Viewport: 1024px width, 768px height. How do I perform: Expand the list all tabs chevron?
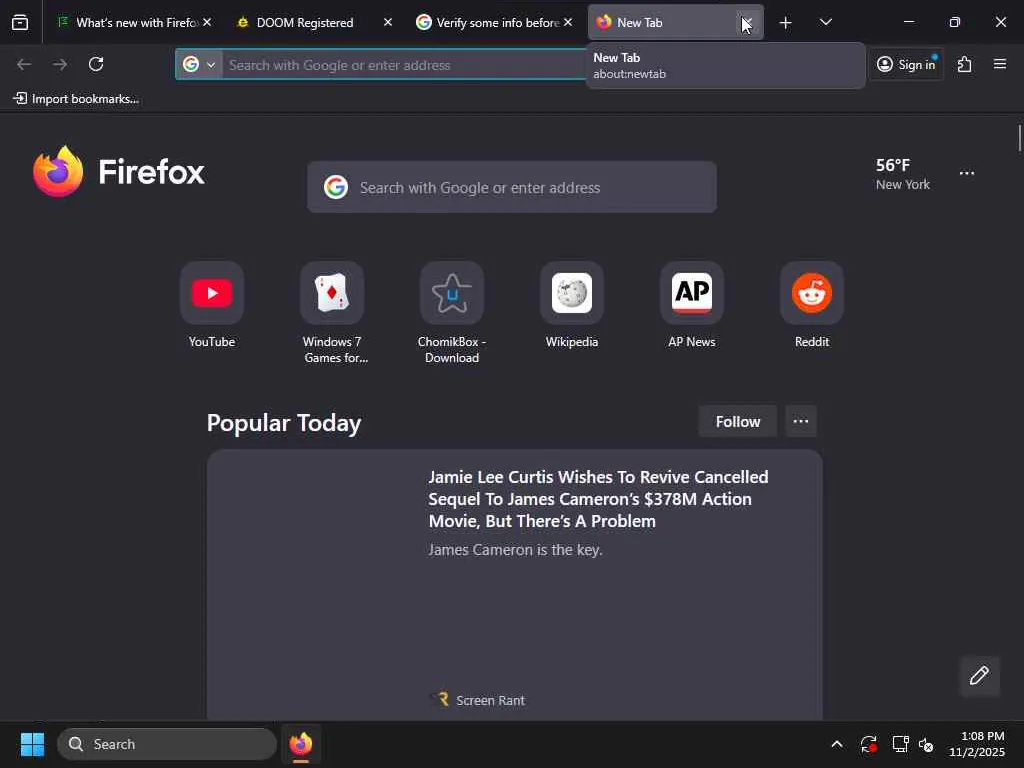pos(825,23)
